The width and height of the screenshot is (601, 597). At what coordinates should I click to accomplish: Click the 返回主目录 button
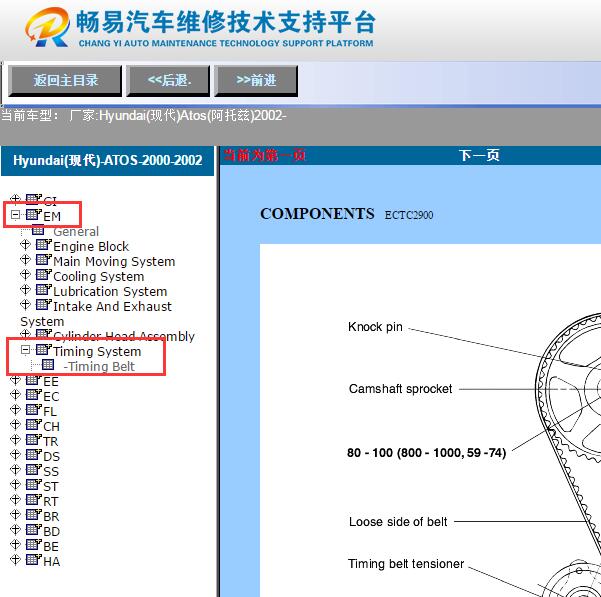tap(65, 80)
